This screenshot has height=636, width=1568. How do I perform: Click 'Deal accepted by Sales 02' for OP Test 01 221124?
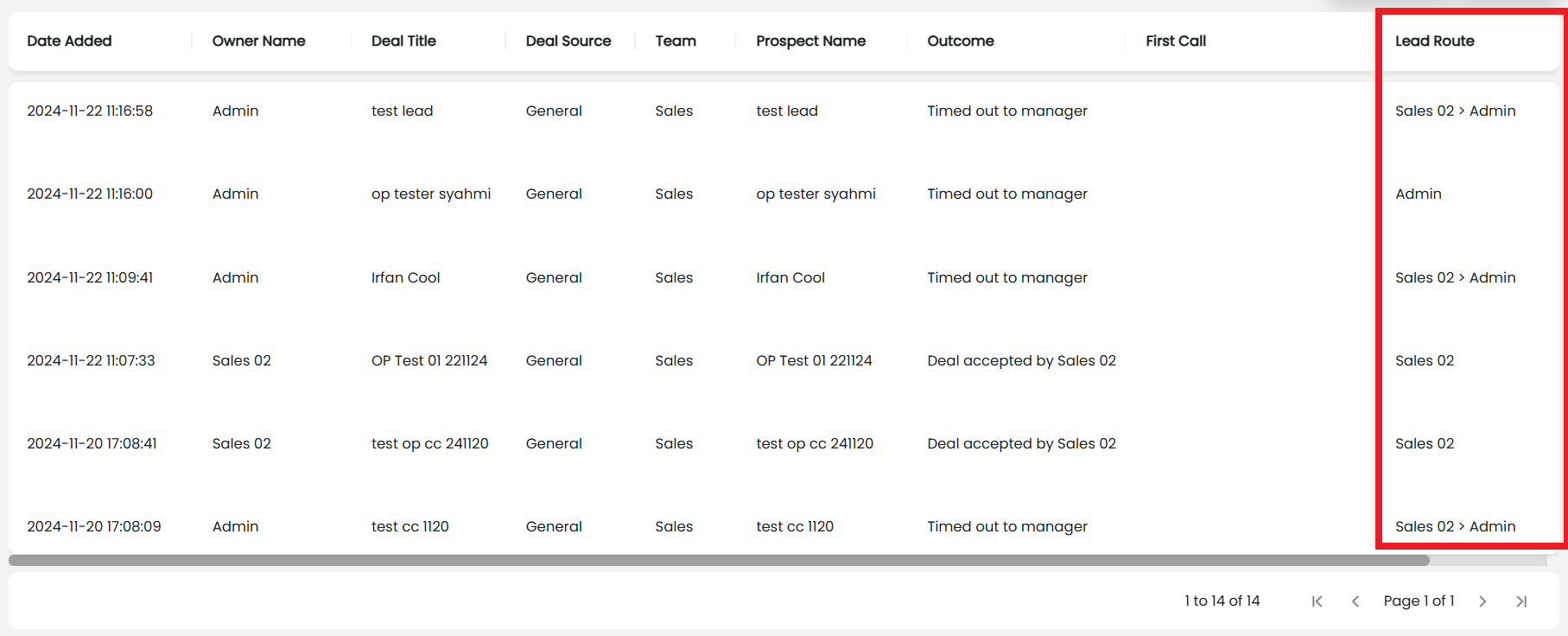(1021, 360)
